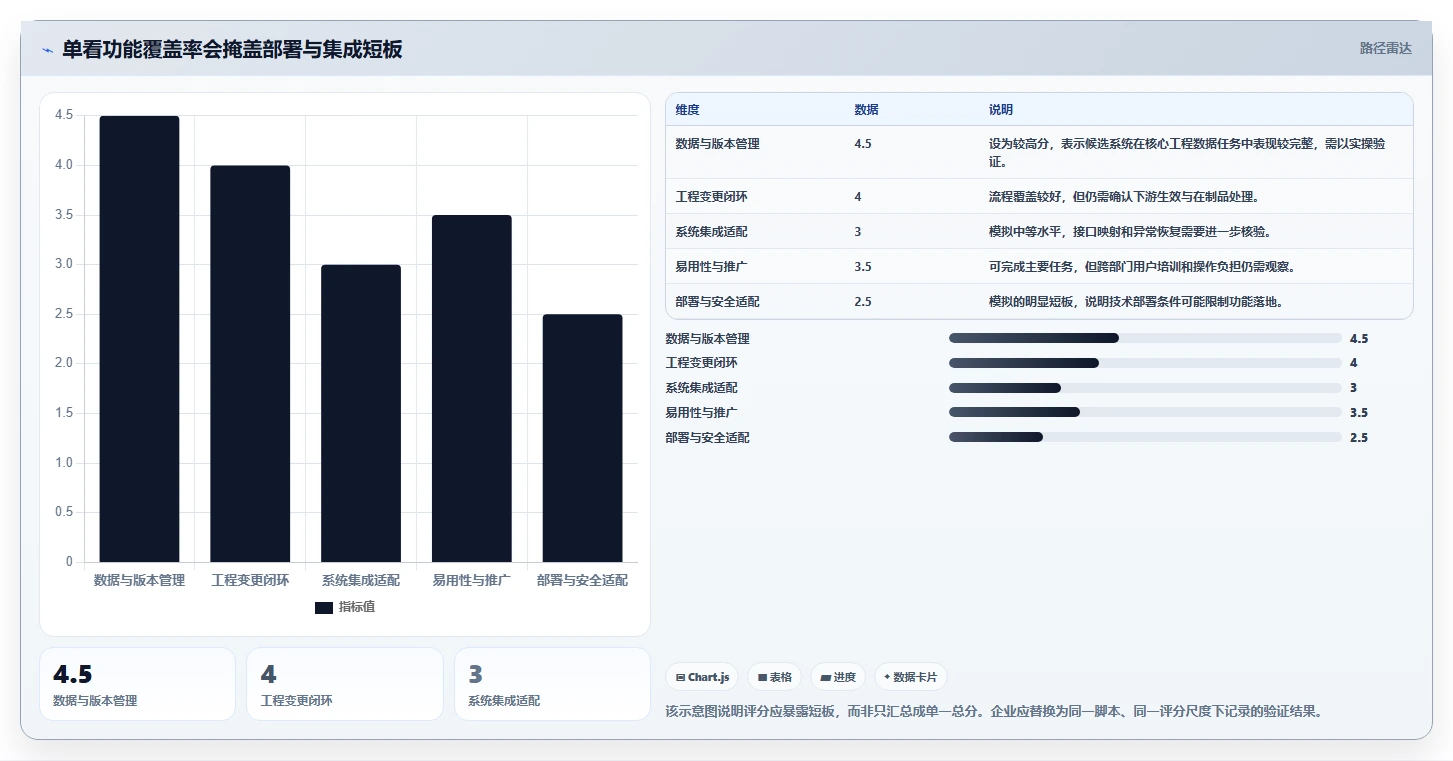Click the 数据与版本管理 bar in the chart
This screenshot has width=1453, height=761.
pos(139,339)
